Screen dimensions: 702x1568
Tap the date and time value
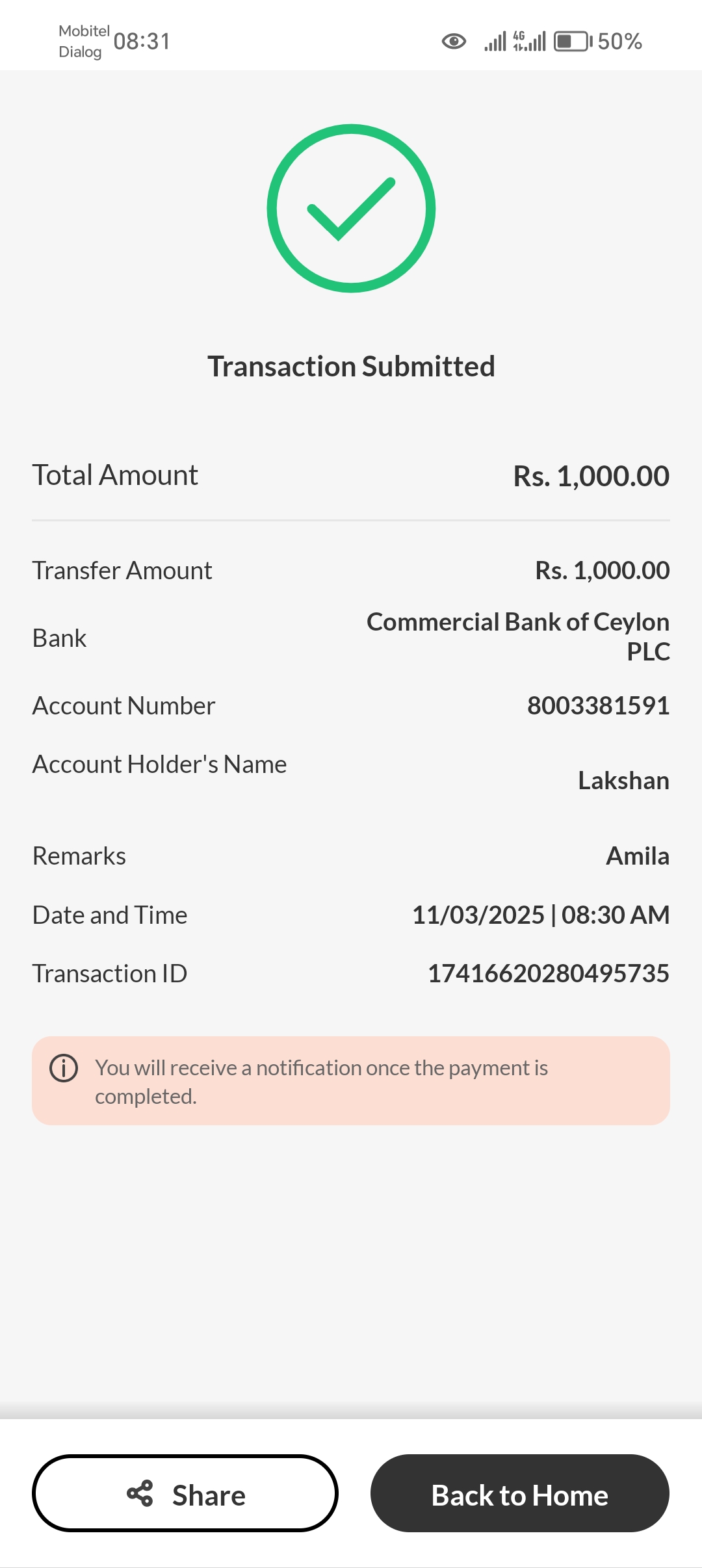(541, 915)
